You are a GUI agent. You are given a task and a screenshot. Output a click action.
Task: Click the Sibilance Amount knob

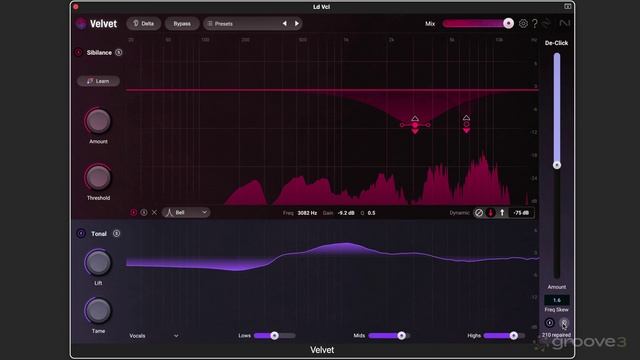pyautogui.click(x=98, y=121)
